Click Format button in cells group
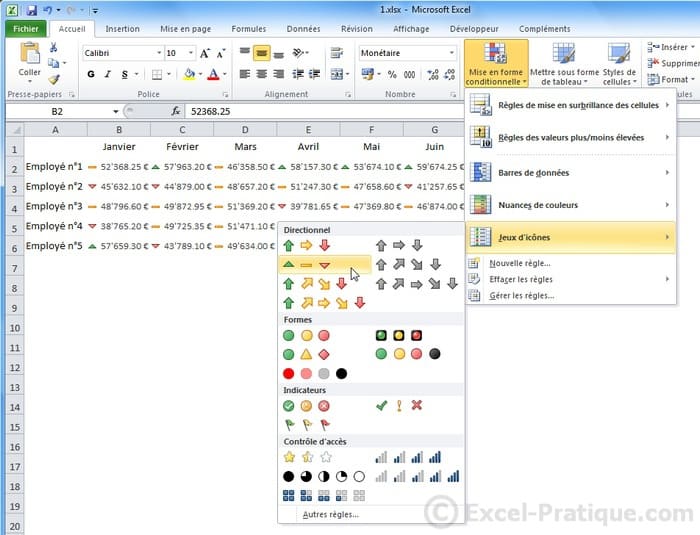The height and width of the screenshot is (535, 700). point(671,79)
